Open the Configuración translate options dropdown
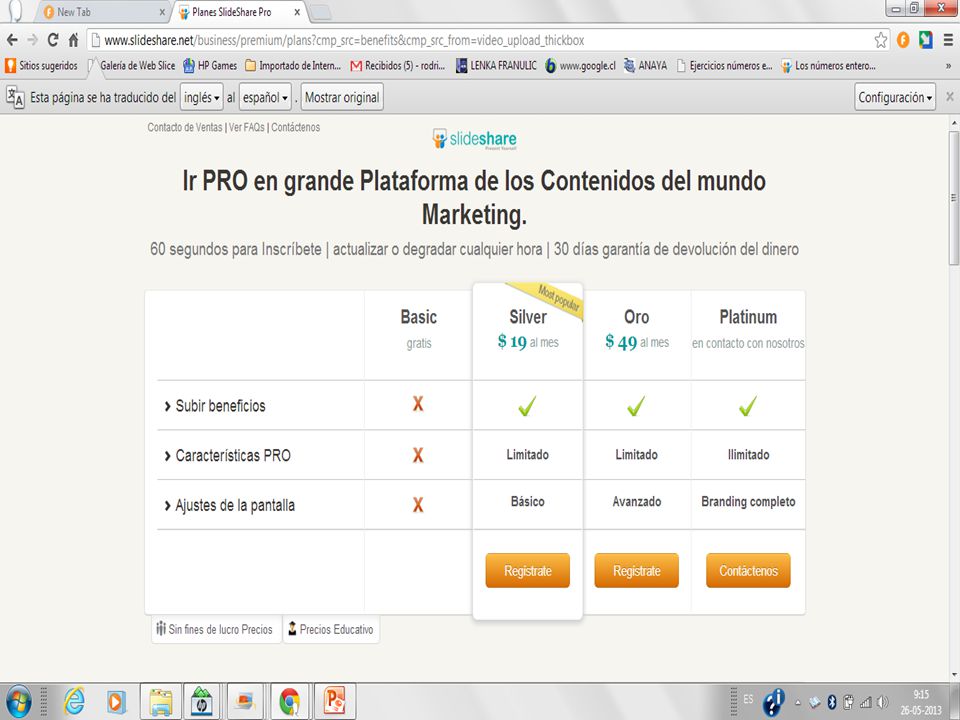 tap(894, 97)
